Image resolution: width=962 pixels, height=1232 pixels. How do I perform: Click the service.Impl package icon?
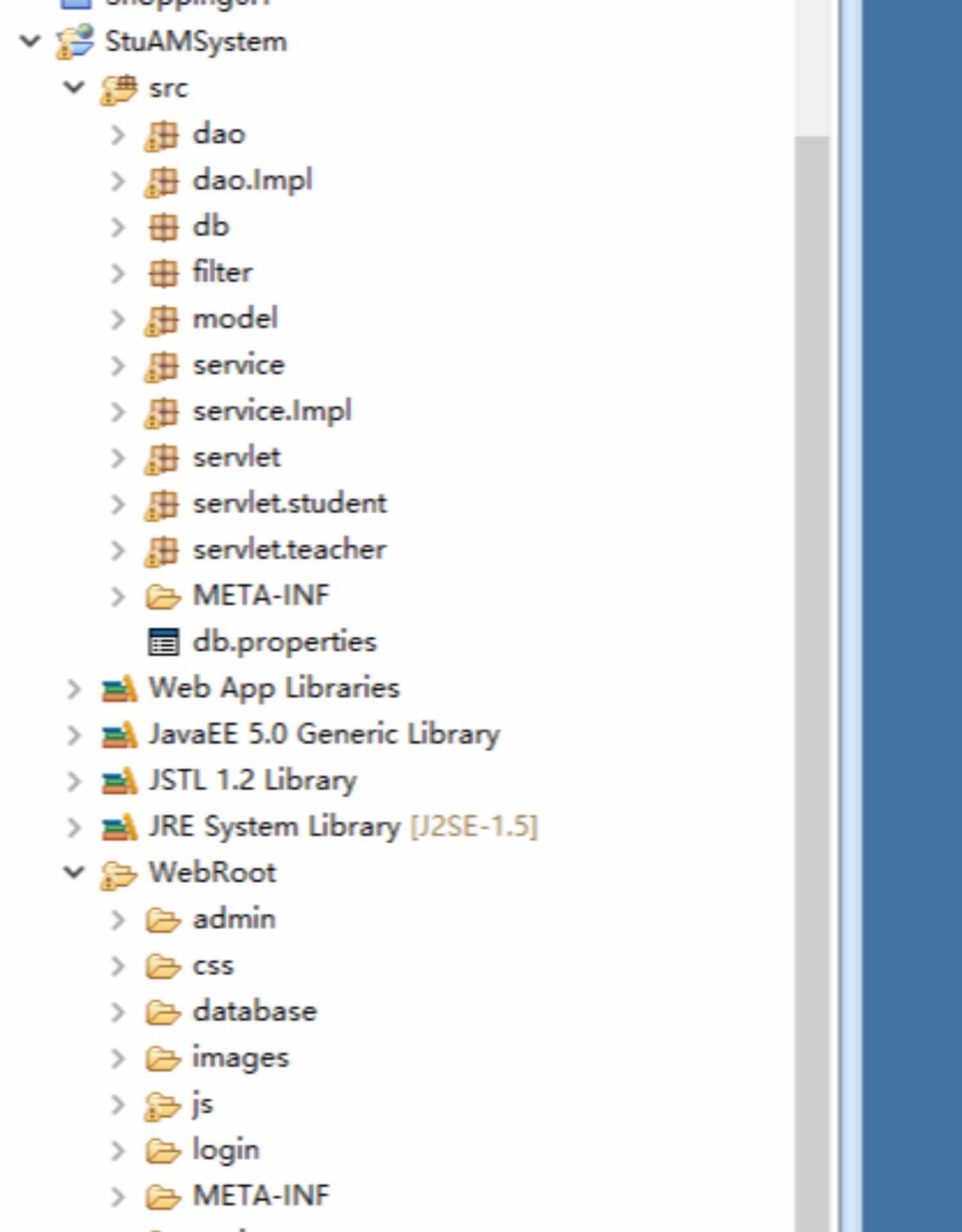[162, 412]
